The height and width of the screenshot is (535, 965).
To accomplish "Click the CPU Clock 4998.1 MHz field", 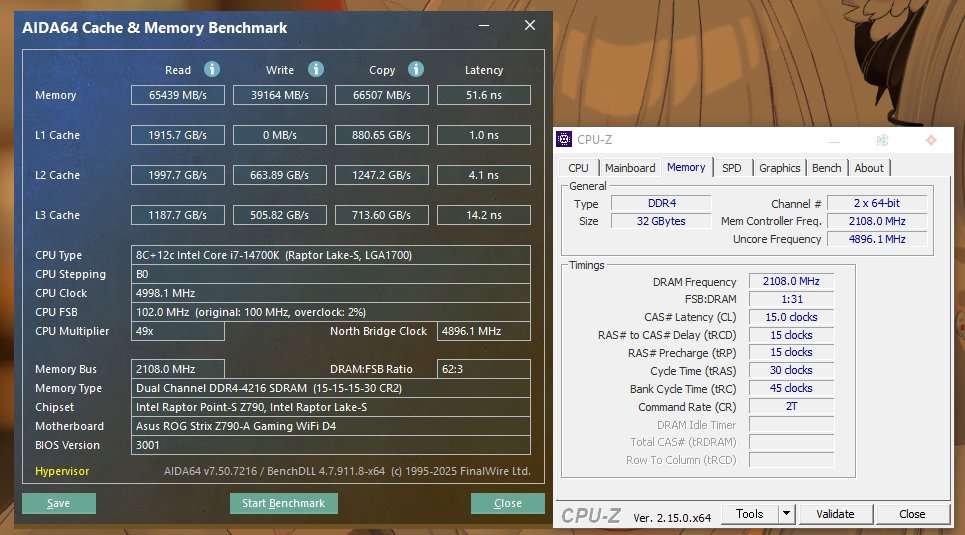I will click(x=330, y=293).
